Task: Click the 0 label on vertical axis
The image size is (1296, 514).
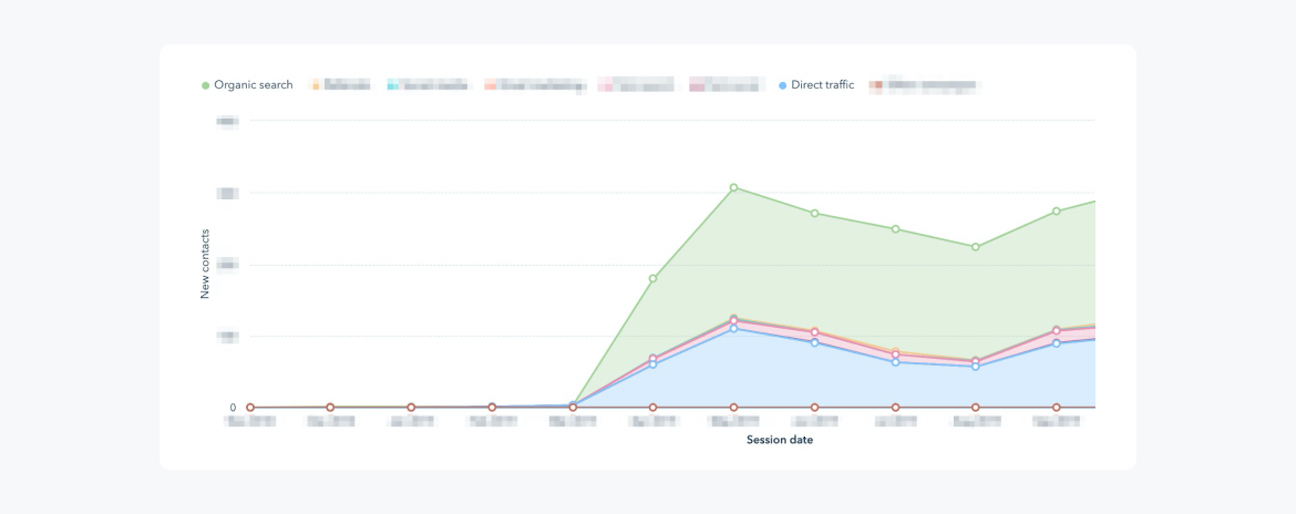Action: 233,408
